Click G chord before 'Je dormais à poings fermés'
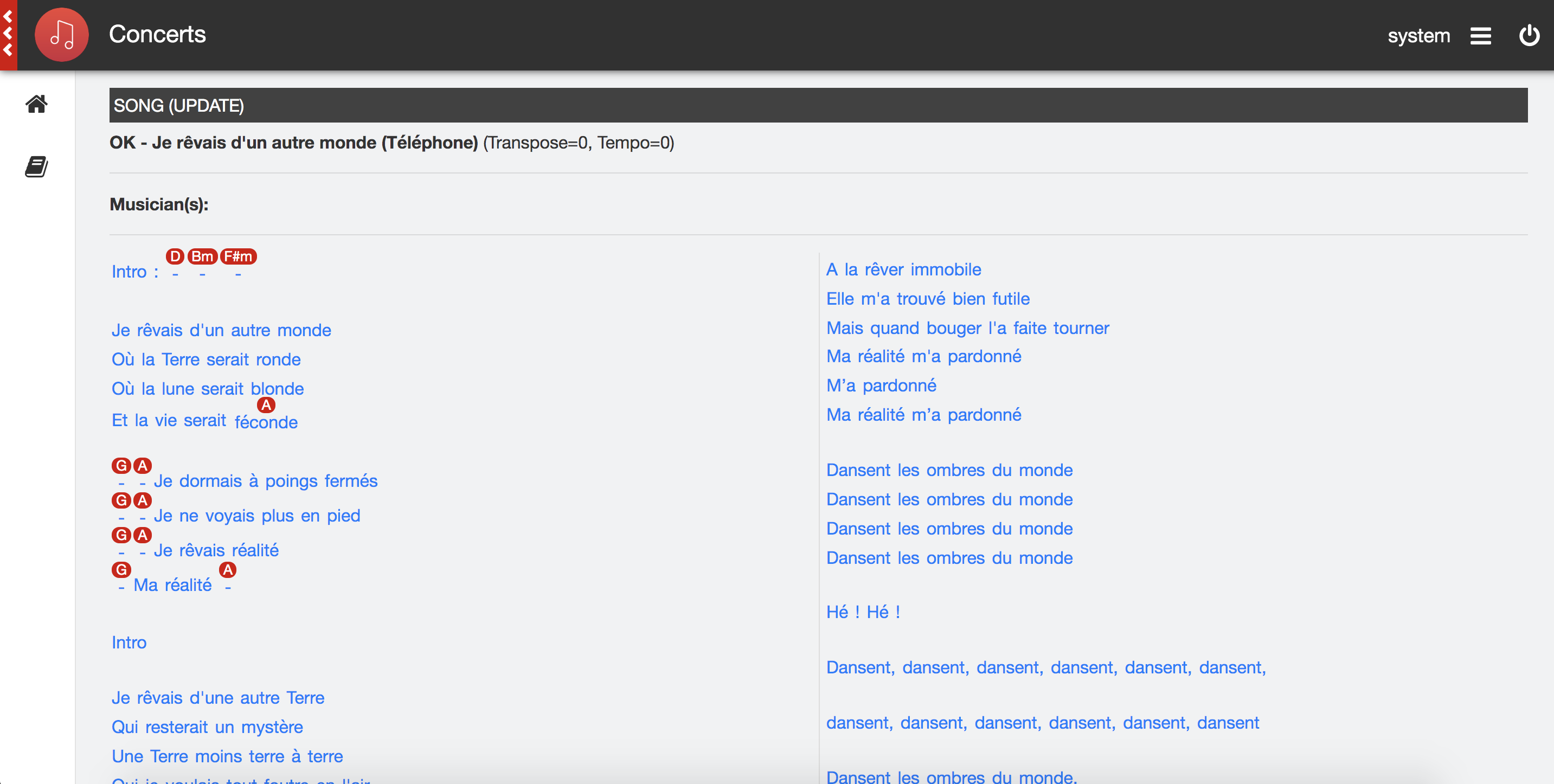This screenshot has height=784, width=1554. point(121,466)
